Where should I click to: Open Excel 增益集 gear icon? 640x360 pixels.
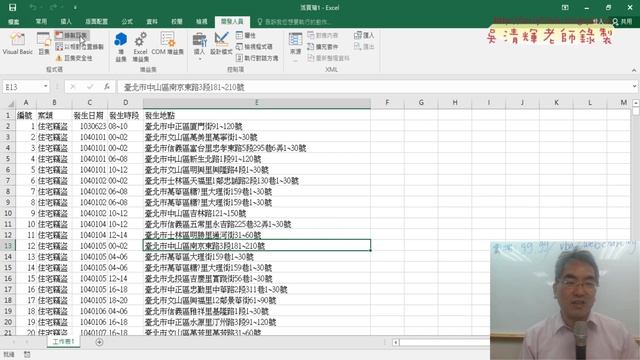(140, 47)
